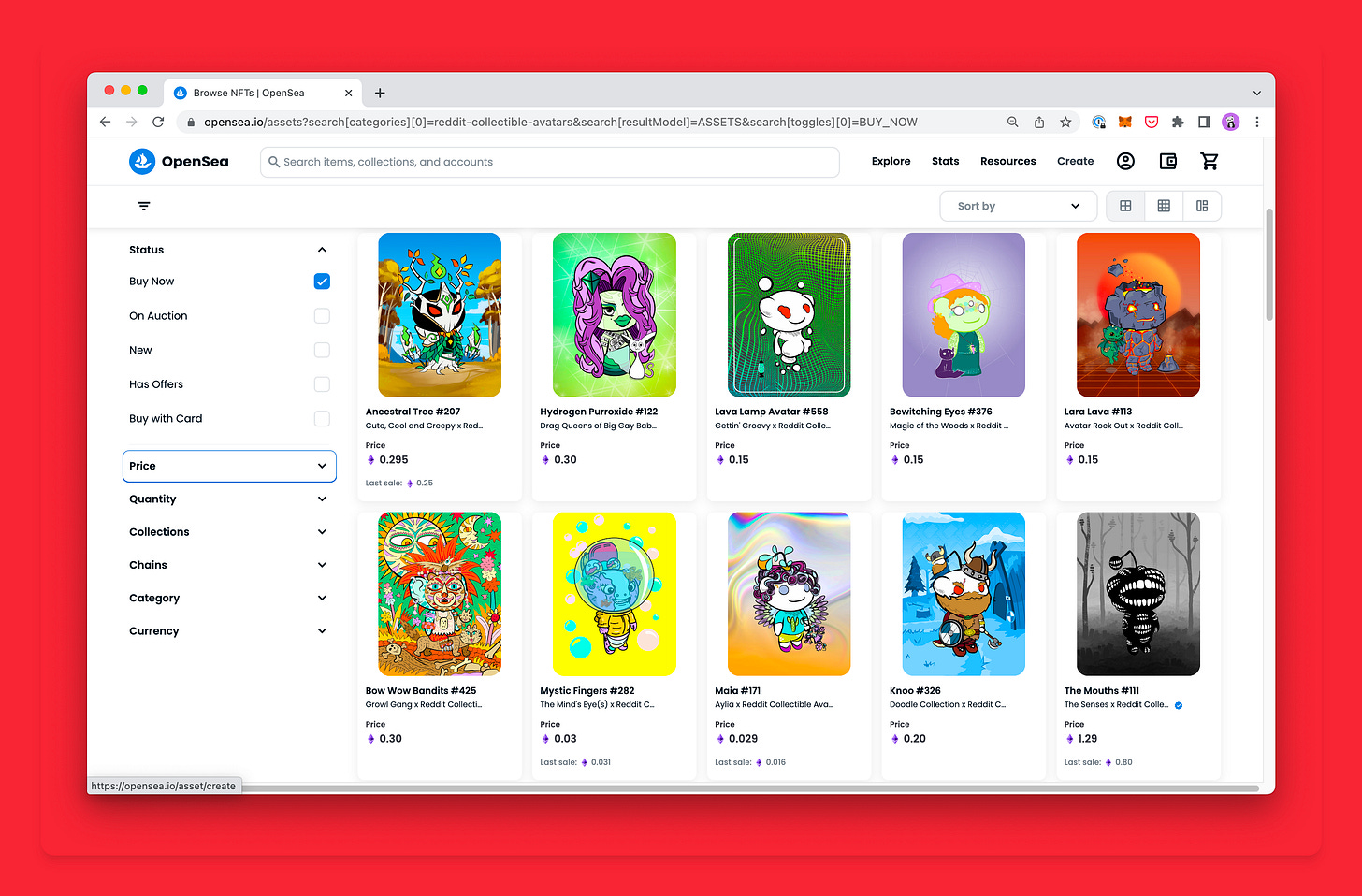Click the 1.29 price on The Mouths
1362x896 pixels.
click(1087, 739)
